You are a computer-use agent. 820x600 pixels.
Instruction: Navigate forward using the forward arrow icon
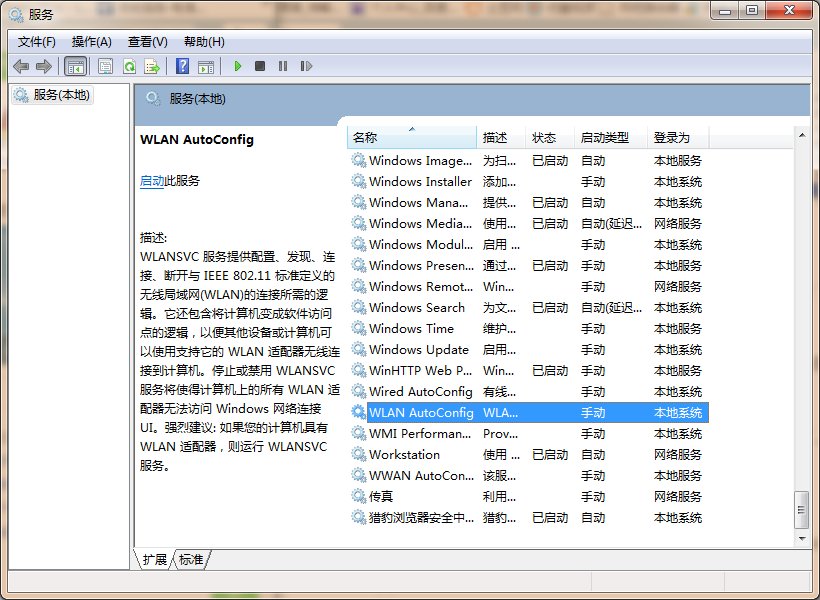point(45,66)
